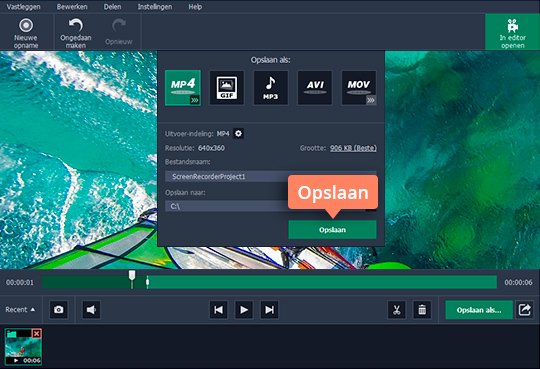This screenshot has width=540, height=369.
Task: Select GIF as the save format
Action: click(227, 88)
